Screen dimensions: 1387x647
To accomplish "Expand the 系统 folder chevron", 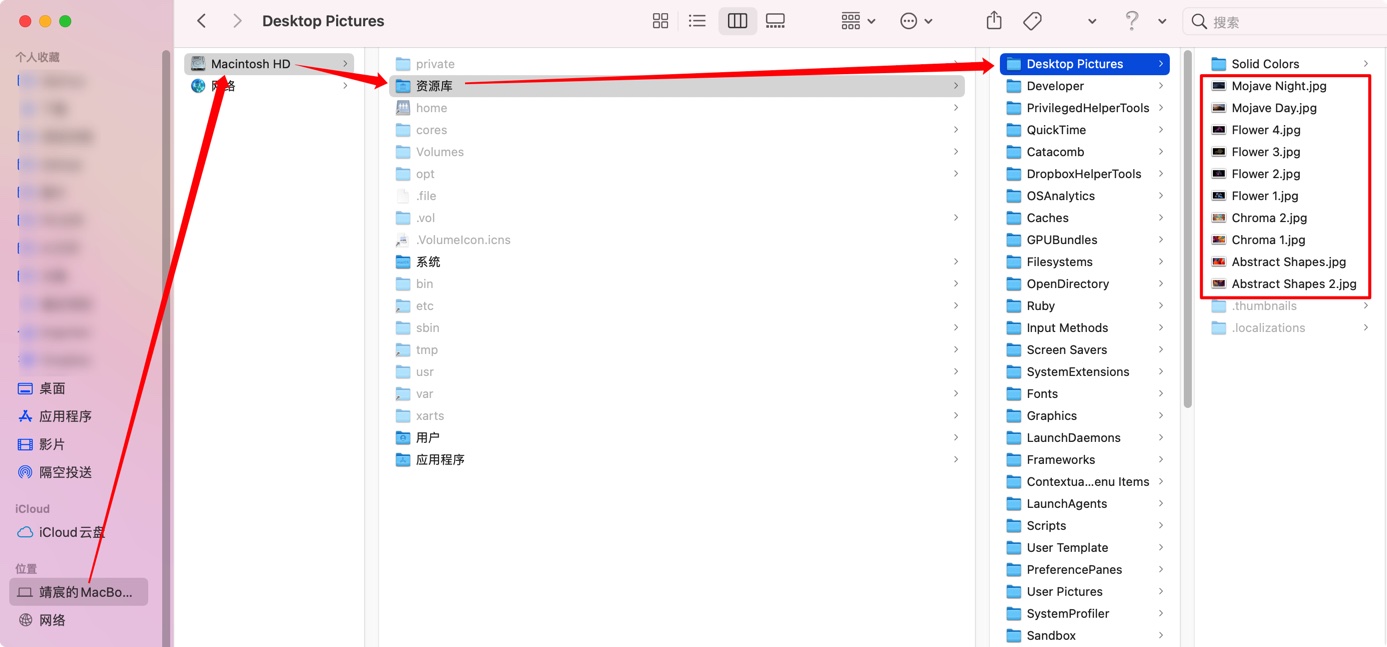I will click(956, 262).
